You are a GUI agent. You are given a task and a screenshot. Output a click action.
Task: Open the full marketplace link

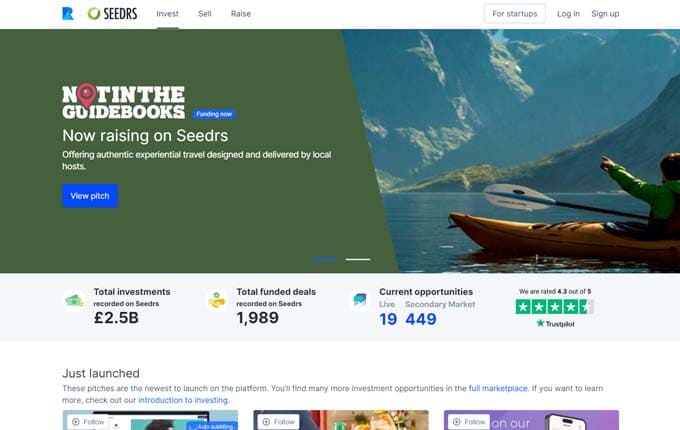tap(498, 388)
